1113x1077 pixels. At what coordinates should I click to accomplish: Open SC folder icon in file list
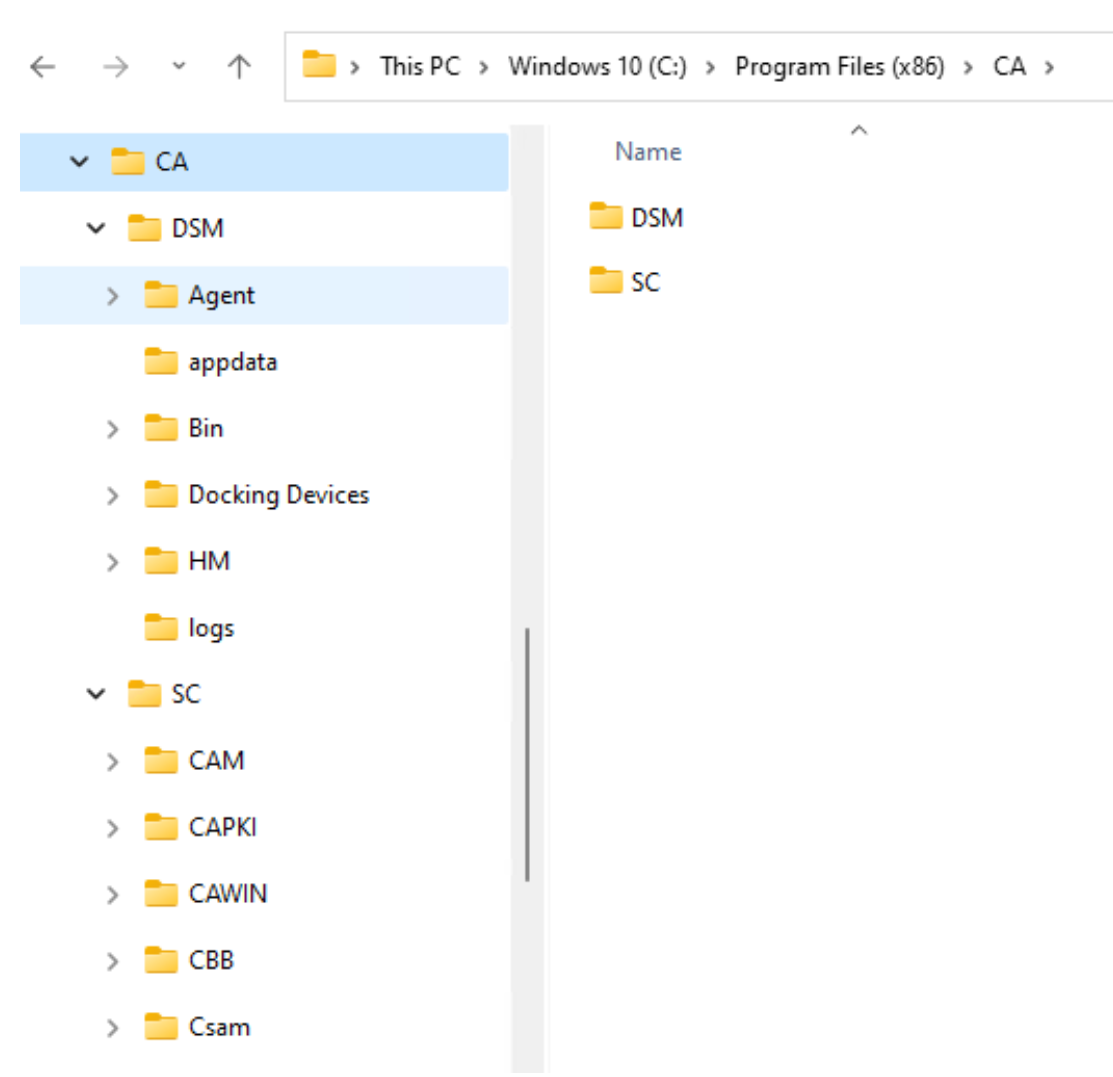coord(606,283)
